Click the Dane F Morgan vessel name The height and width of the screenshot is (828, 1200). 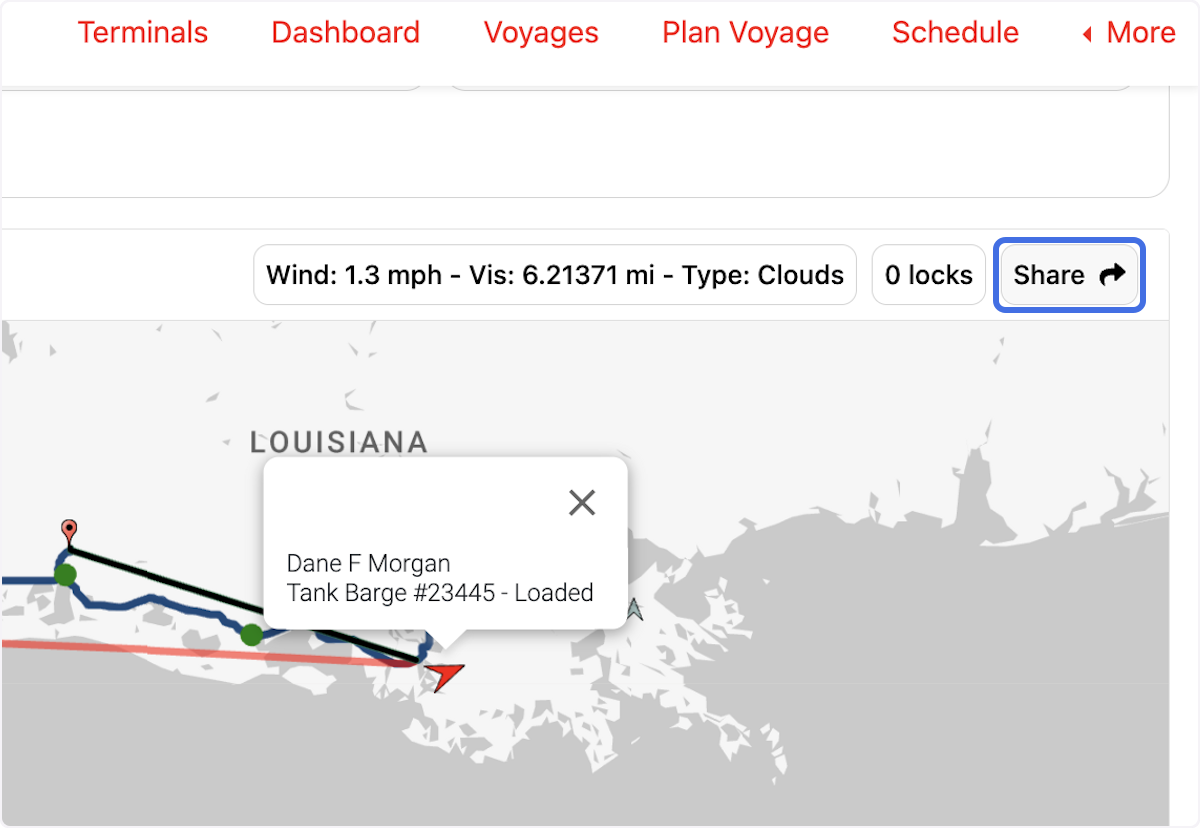coord(368,564)
